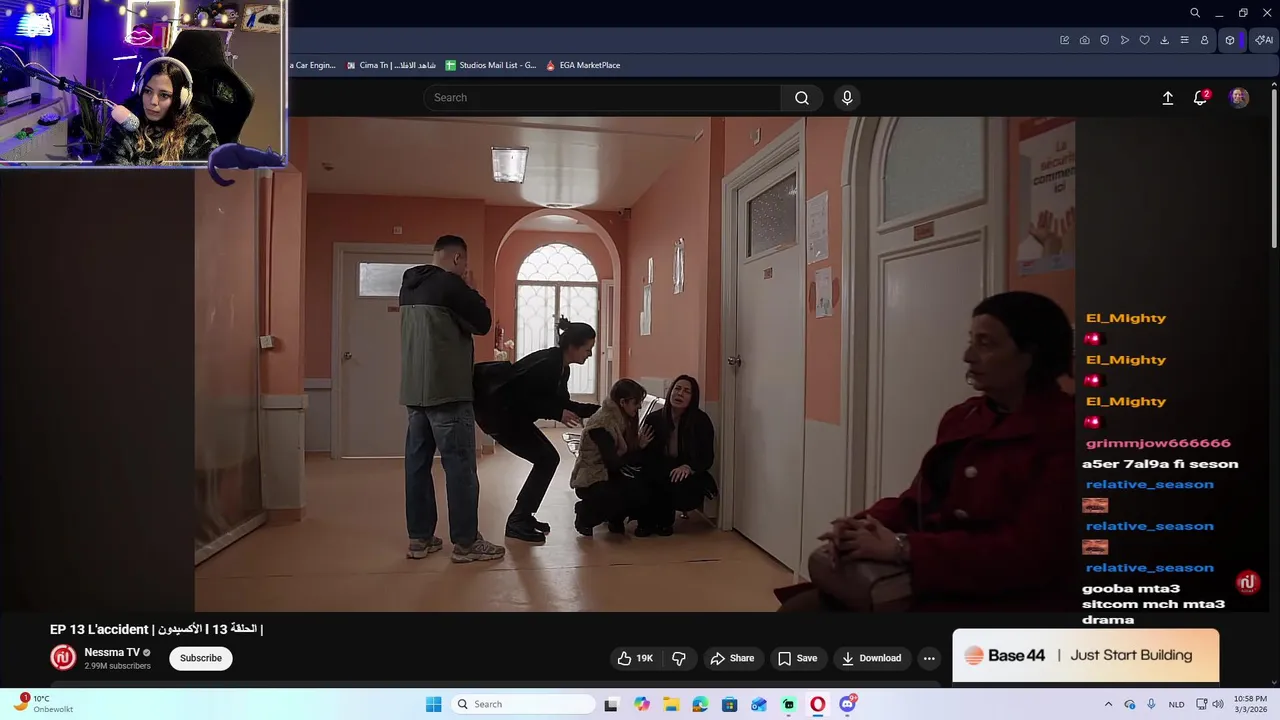Expand hidden system tray icons chevron
This screenshot has width=1280, height=720.
point(1108,704)
